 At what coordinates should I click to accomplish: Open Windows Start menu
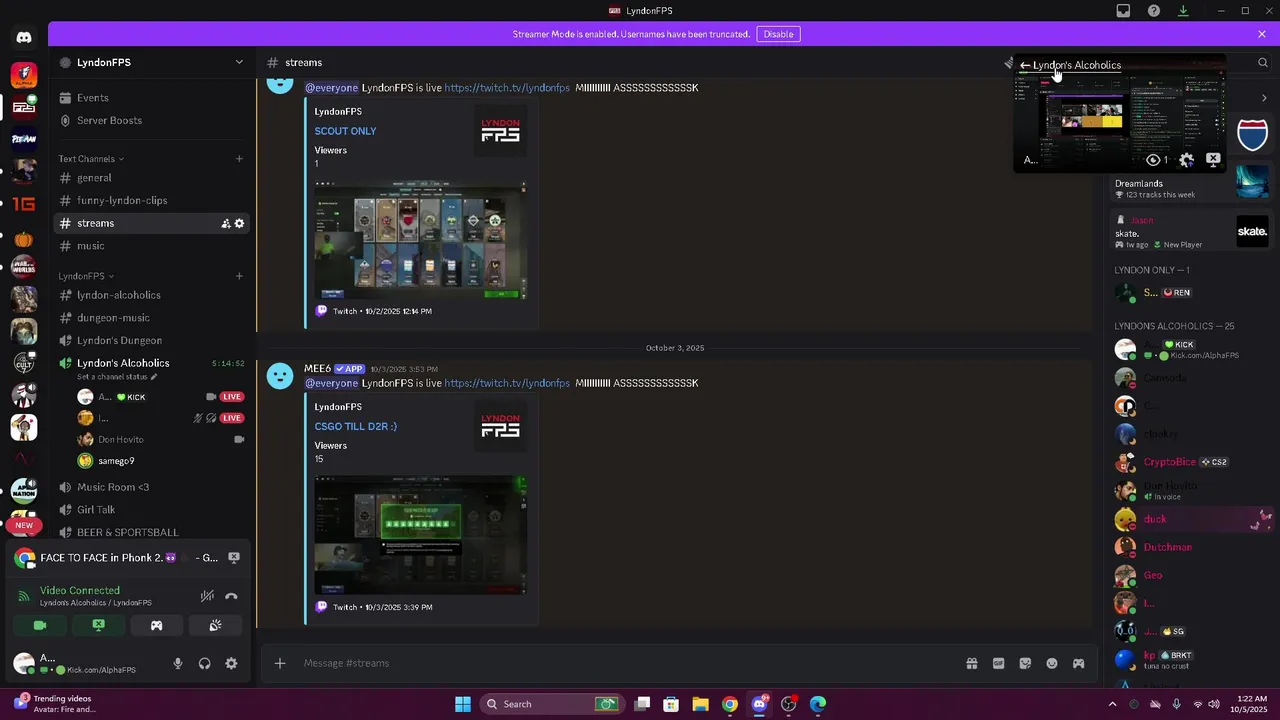(463, 704)
